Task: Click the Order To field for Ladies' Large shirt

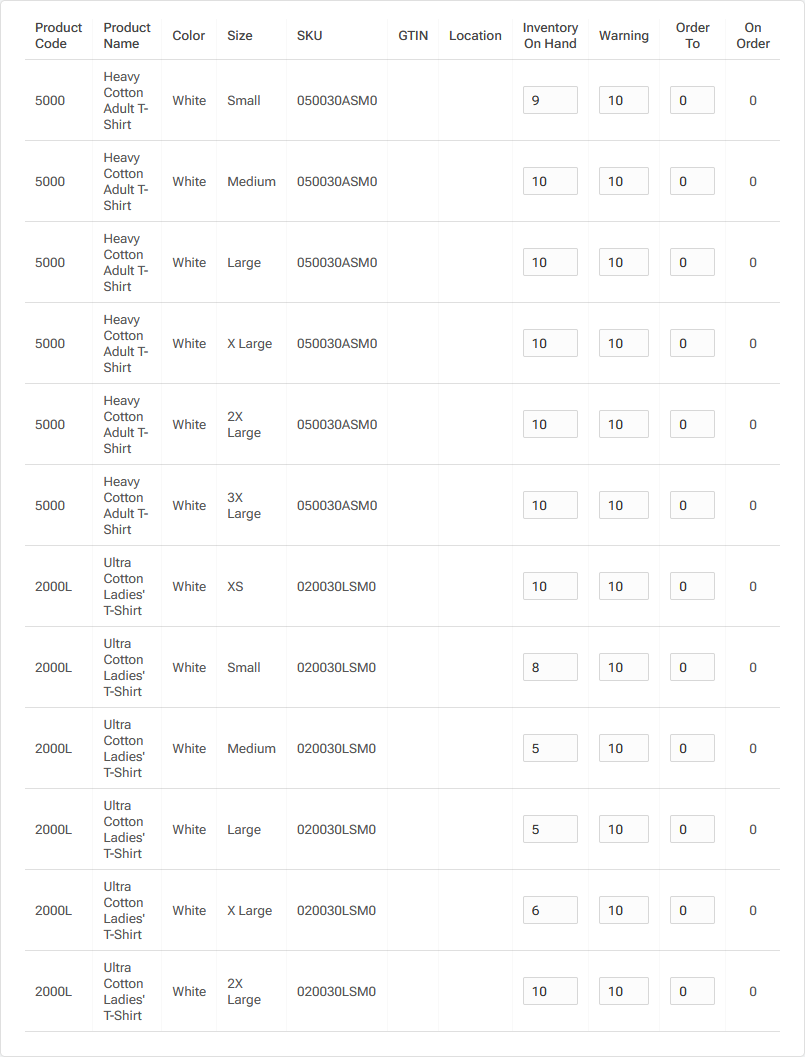Action: click(692, 829)
